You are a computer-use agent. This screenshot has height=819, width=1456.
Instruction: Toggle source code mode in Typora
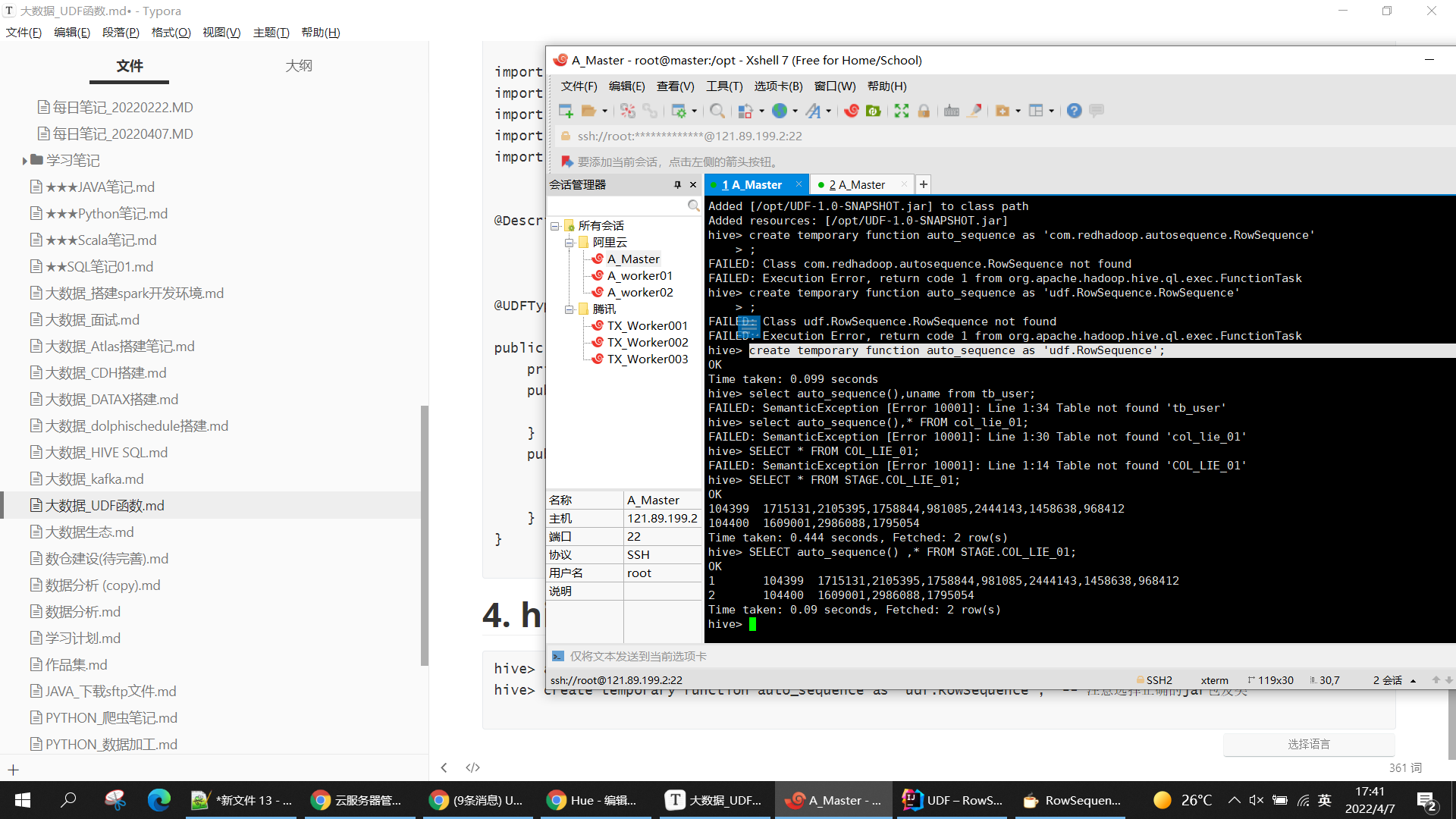point(472,767)
